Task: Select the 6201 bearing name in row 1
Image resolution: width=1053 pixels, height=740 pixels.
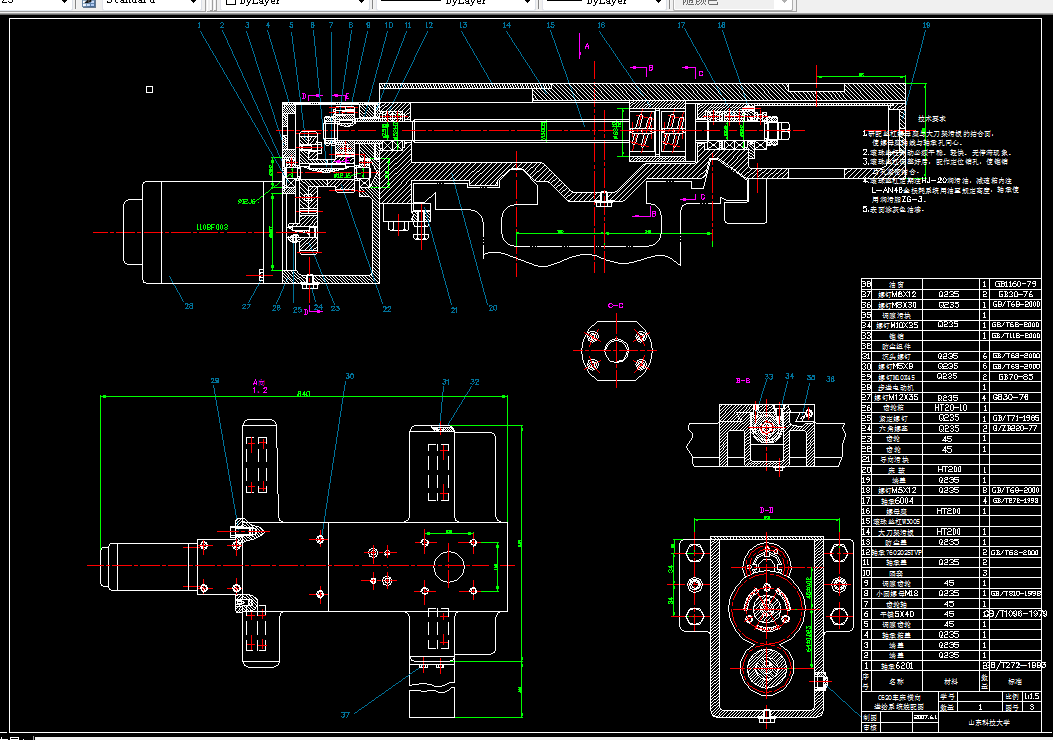Action: tap(897, 665)
